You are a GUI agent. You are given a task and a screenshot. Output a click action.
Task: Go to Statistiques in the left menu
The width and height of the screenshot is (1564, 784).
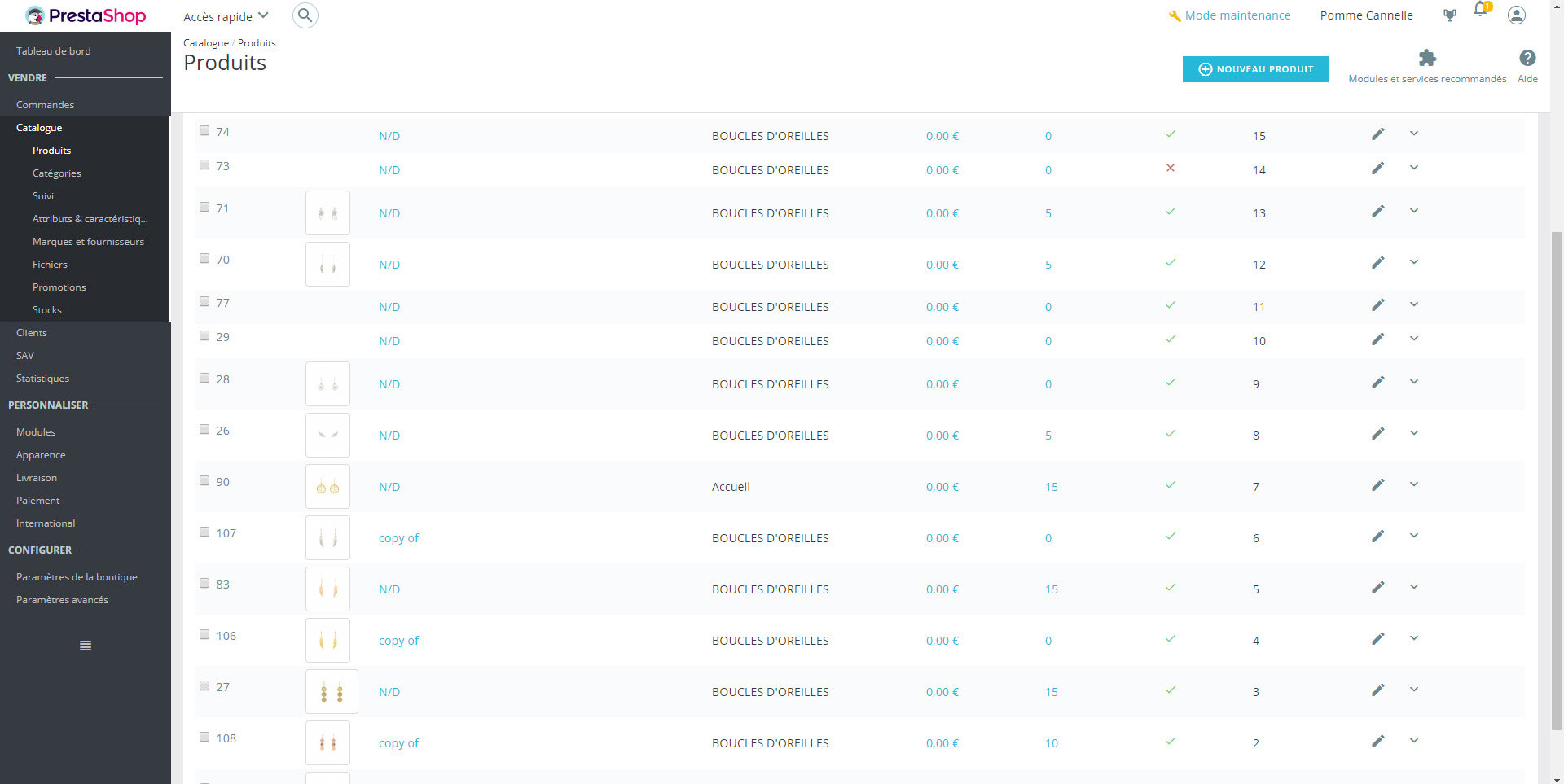click(x=42, y=378)
